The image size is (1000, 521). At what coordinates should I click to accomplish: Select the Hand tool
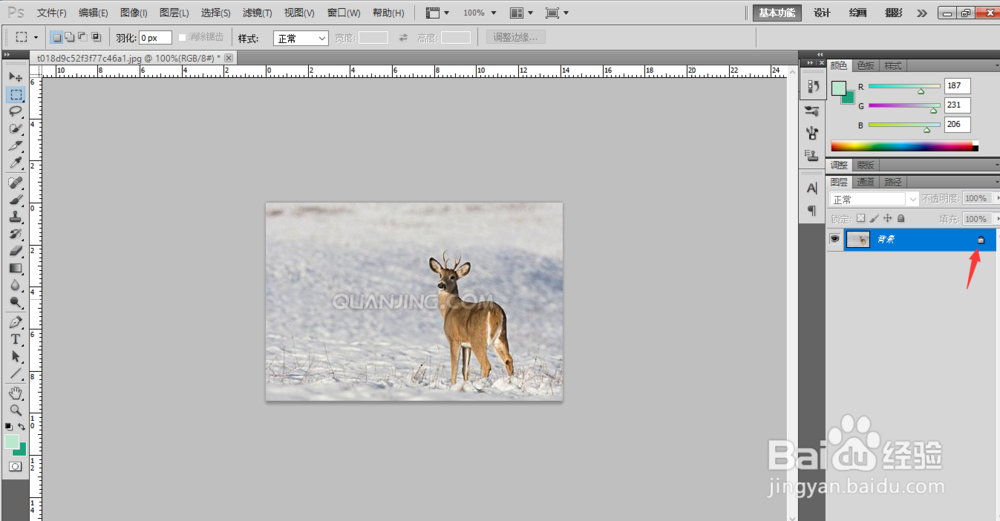pos(16,393)
